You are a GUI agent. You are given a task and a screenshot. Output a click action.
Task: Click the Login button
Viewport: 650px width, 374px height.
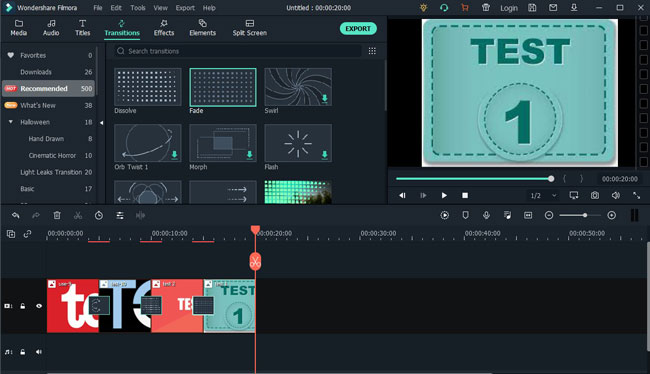click(x=509, y=8)
